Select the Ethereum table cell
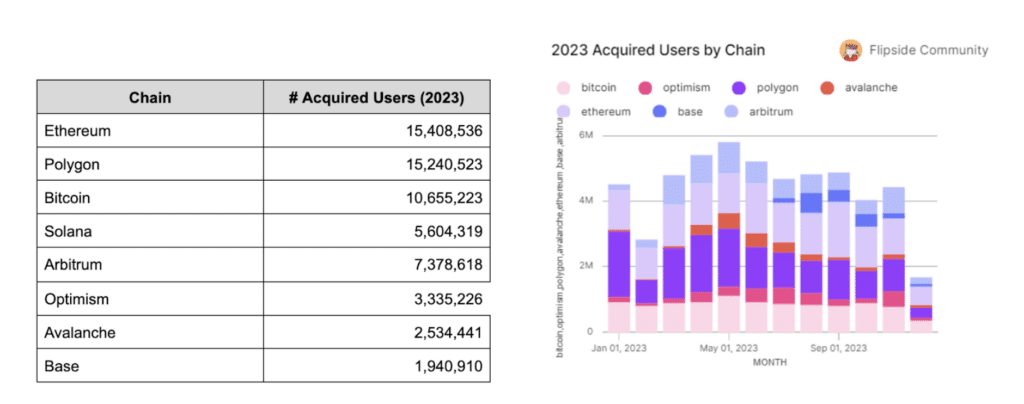The width and height of the screenshot is (1024, 404). (x=150, y=131)
